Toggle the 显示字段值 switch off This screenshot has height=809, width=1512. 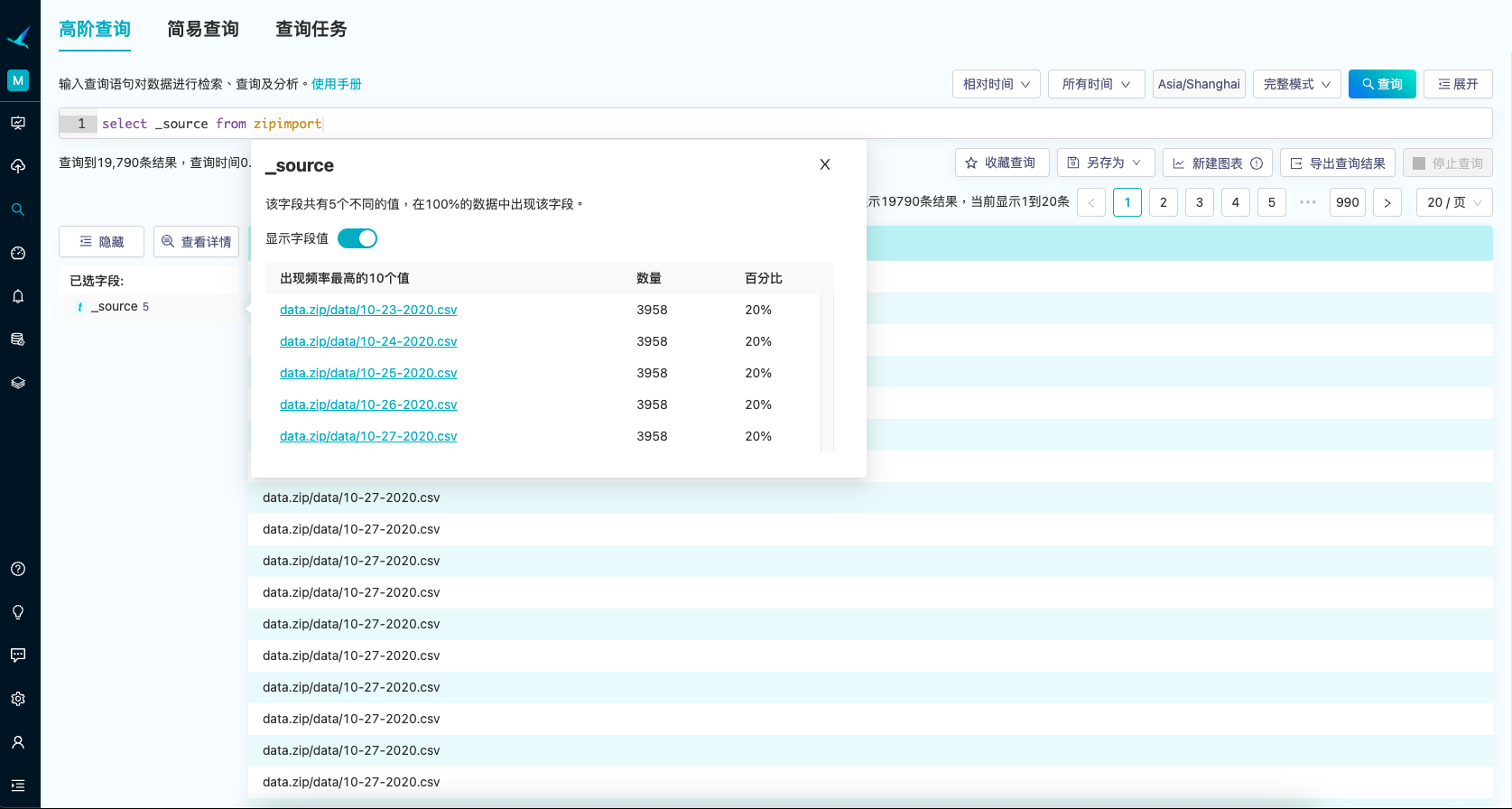(x=357, y=238)
